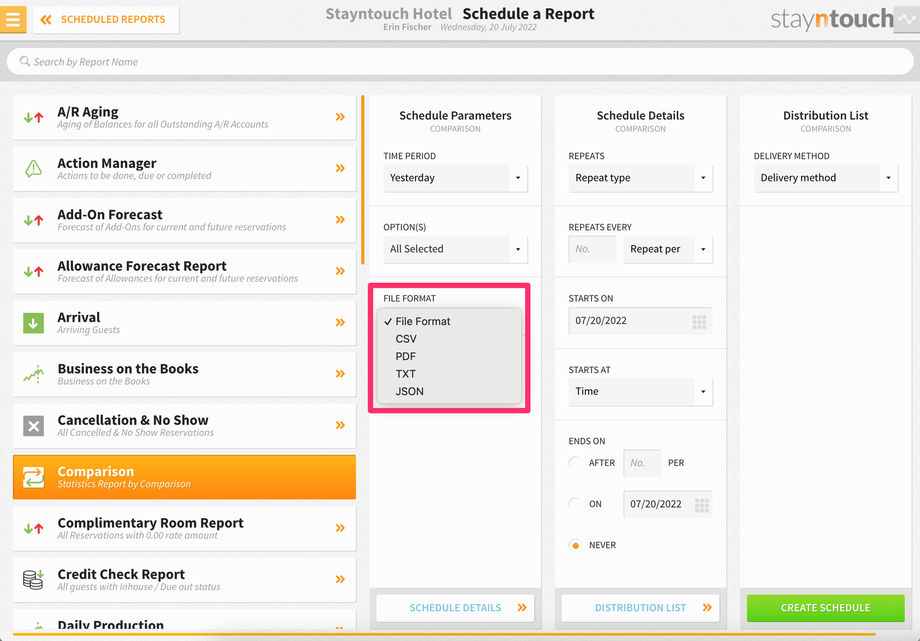Click the green Create Schedule button

[x=826, y=608]
